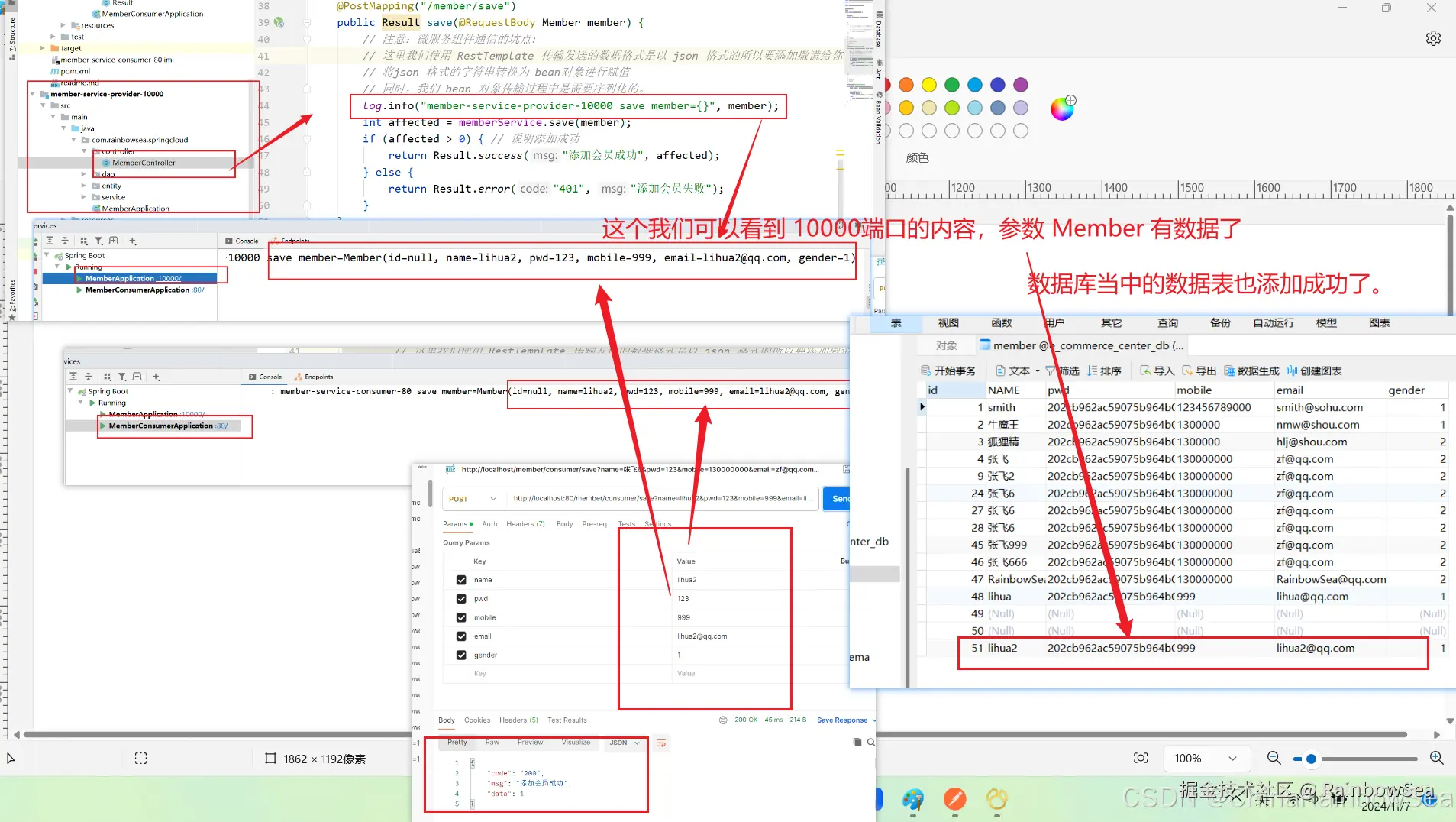Click the blue Send button in Postman
This screenshot has height=822, width=1456.
(838, 499)
